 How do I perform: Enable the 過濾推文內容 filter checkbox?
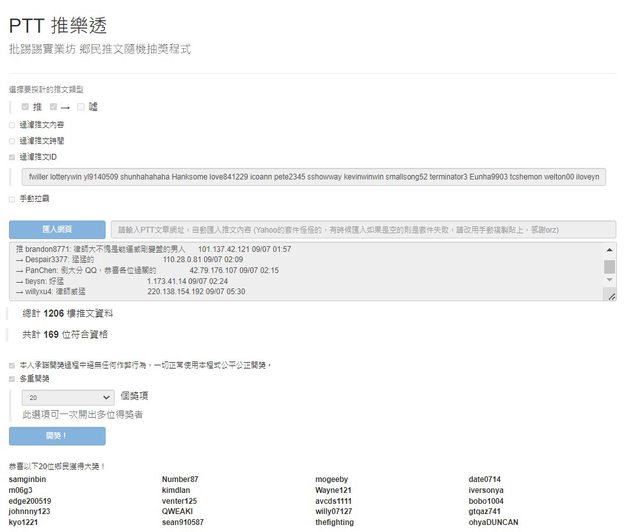[x=12, y=125]
